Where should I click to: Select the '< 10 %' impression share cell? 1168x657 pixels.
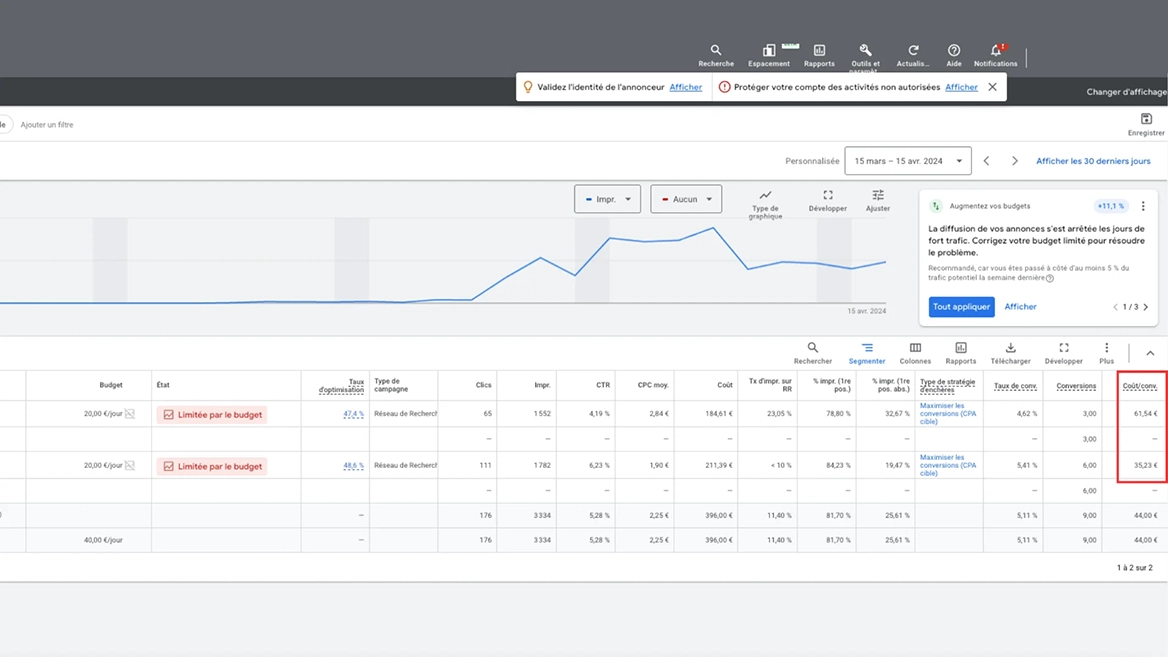tap(781, 466)
